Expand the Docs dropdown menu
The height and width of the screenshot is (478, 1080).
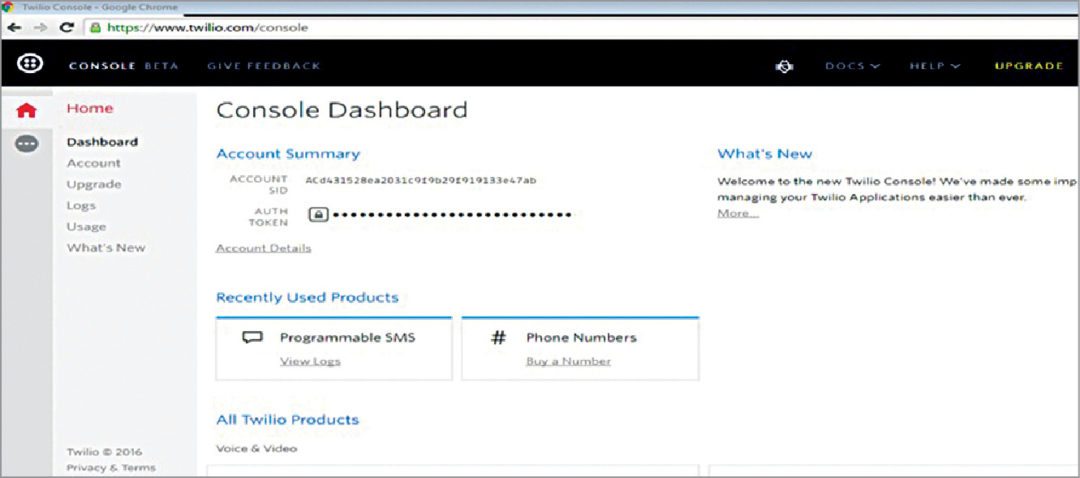[x=852, y=66]
